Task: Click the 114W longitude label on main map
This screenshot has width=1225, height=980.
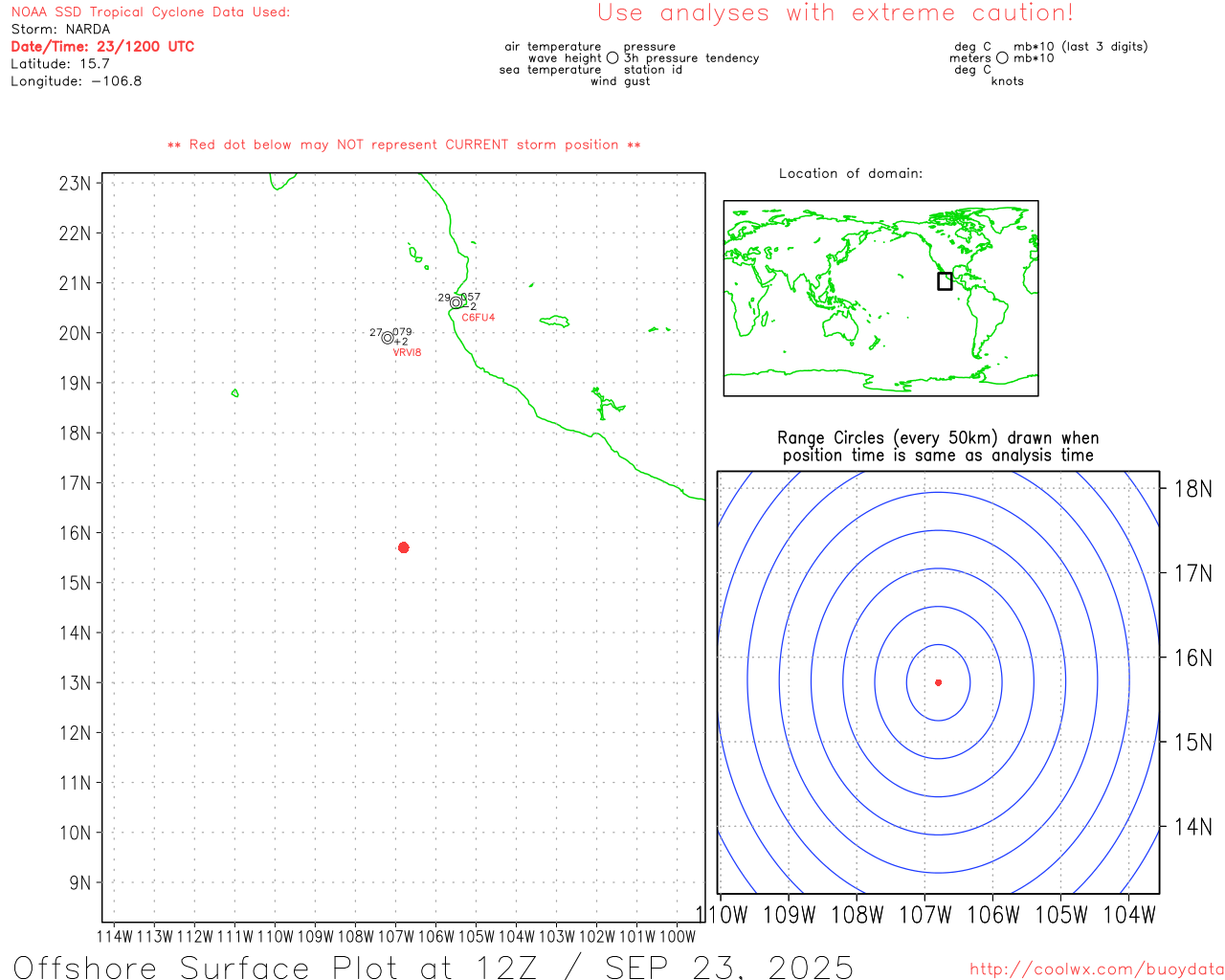Action: coord(115,937)
